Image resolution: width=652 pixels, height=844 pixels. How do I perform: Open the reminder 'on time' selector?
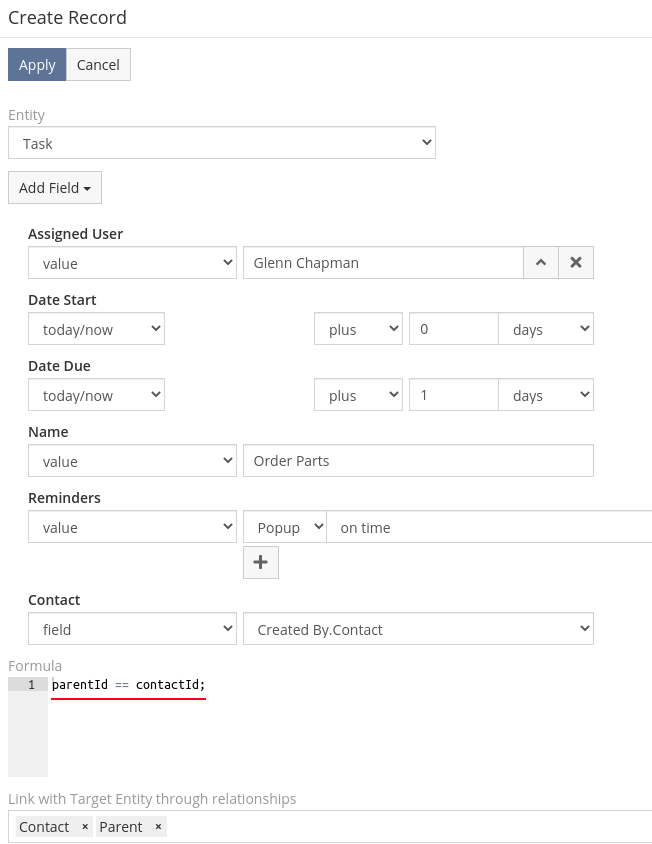pos(488,527)
